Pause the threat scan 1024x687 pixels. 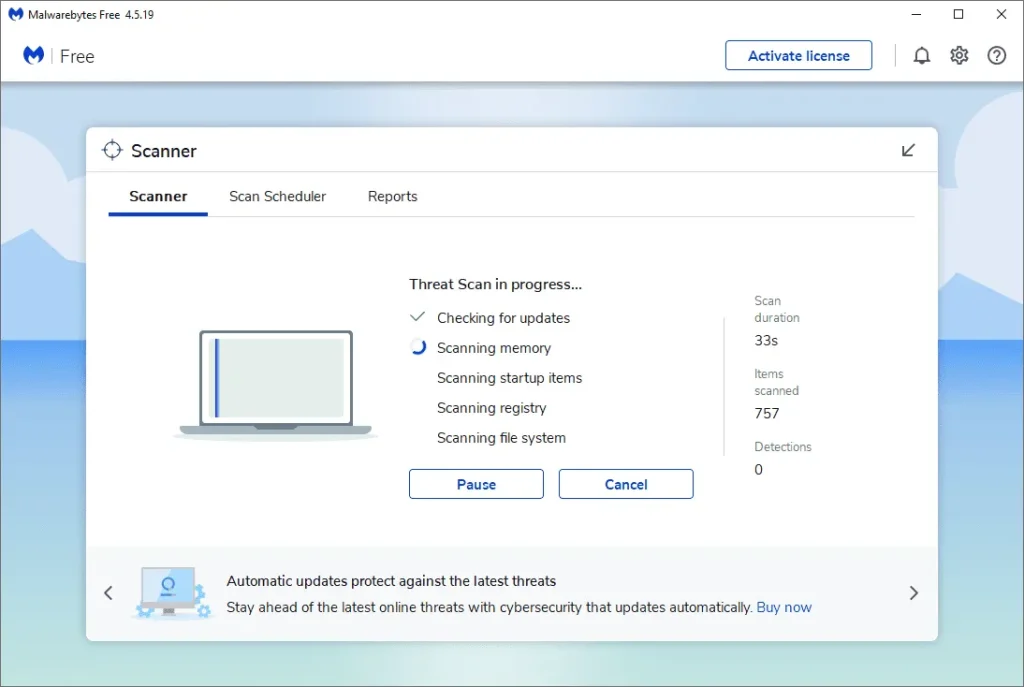pyautogui.click(x=476, y=484)
